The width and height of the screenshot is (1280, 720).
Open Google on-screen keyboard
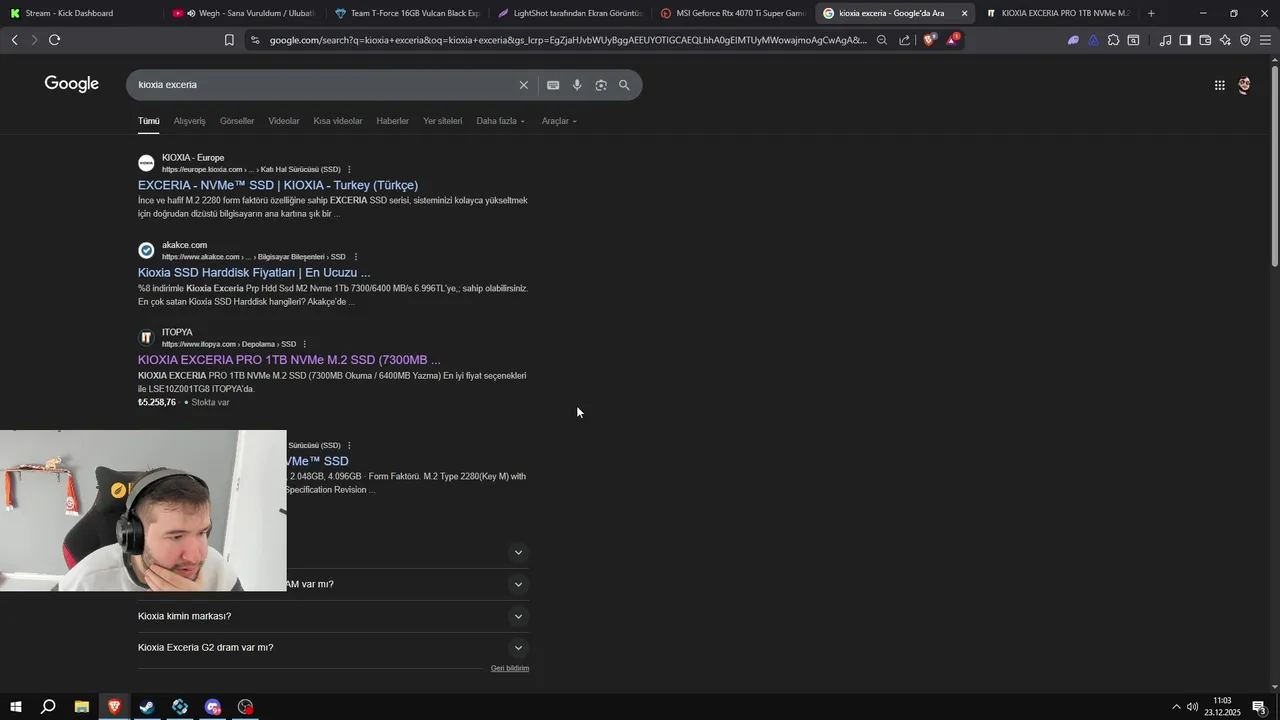pyautogui.click(x=553, y=85)
